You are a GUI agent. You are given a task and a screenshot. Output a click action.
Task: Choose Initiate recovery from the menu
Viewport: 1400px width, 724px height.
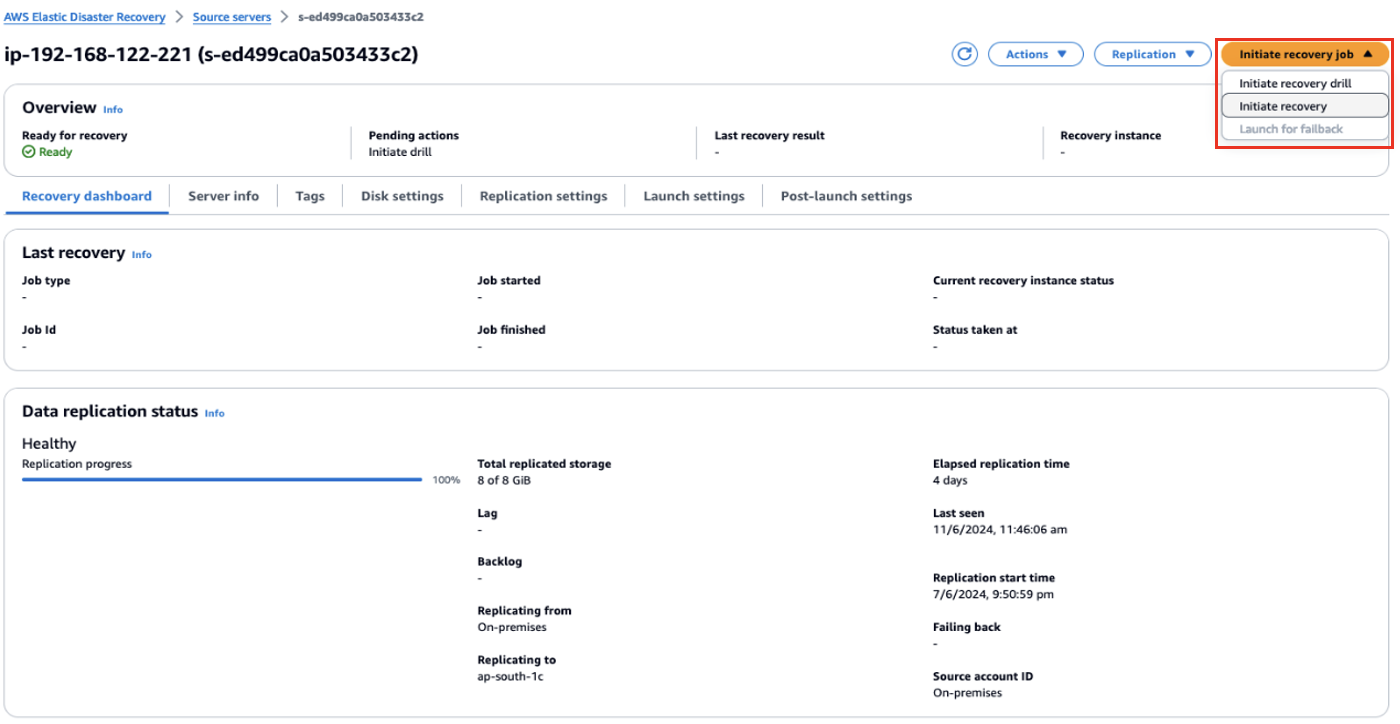(1283, 106)
